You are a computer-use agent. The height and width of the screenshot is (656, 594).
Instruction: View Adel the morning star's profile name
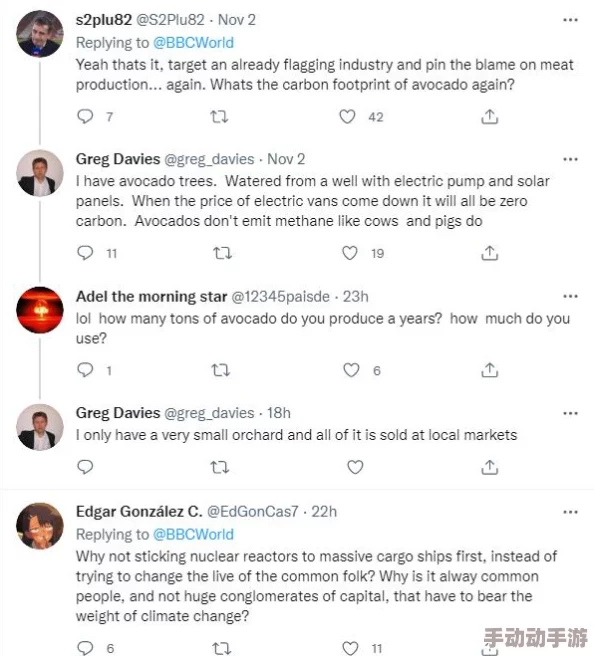point(151,296)
